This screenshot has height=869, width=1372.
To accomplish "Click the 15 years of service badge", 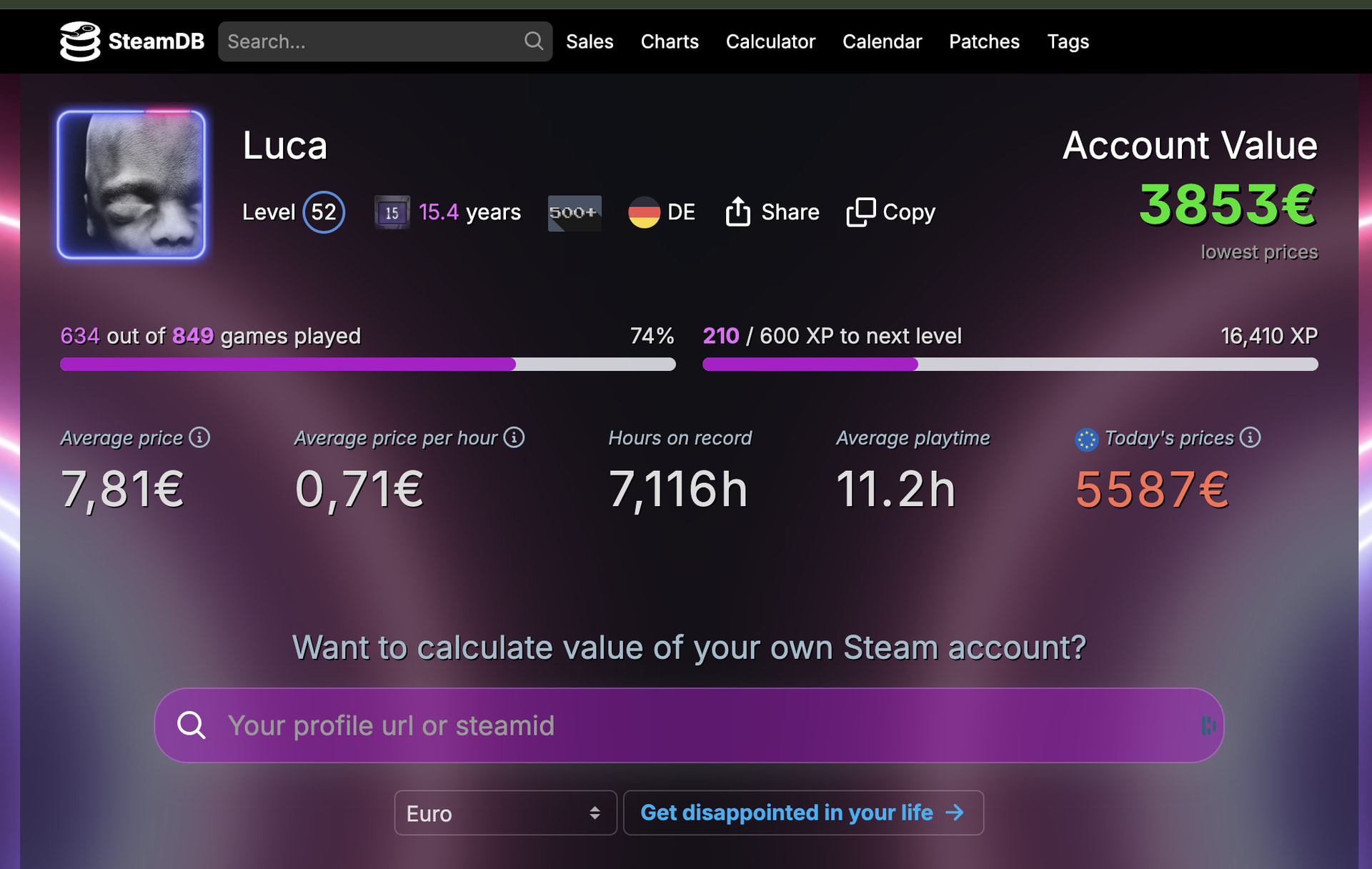I will coord(392,212).
